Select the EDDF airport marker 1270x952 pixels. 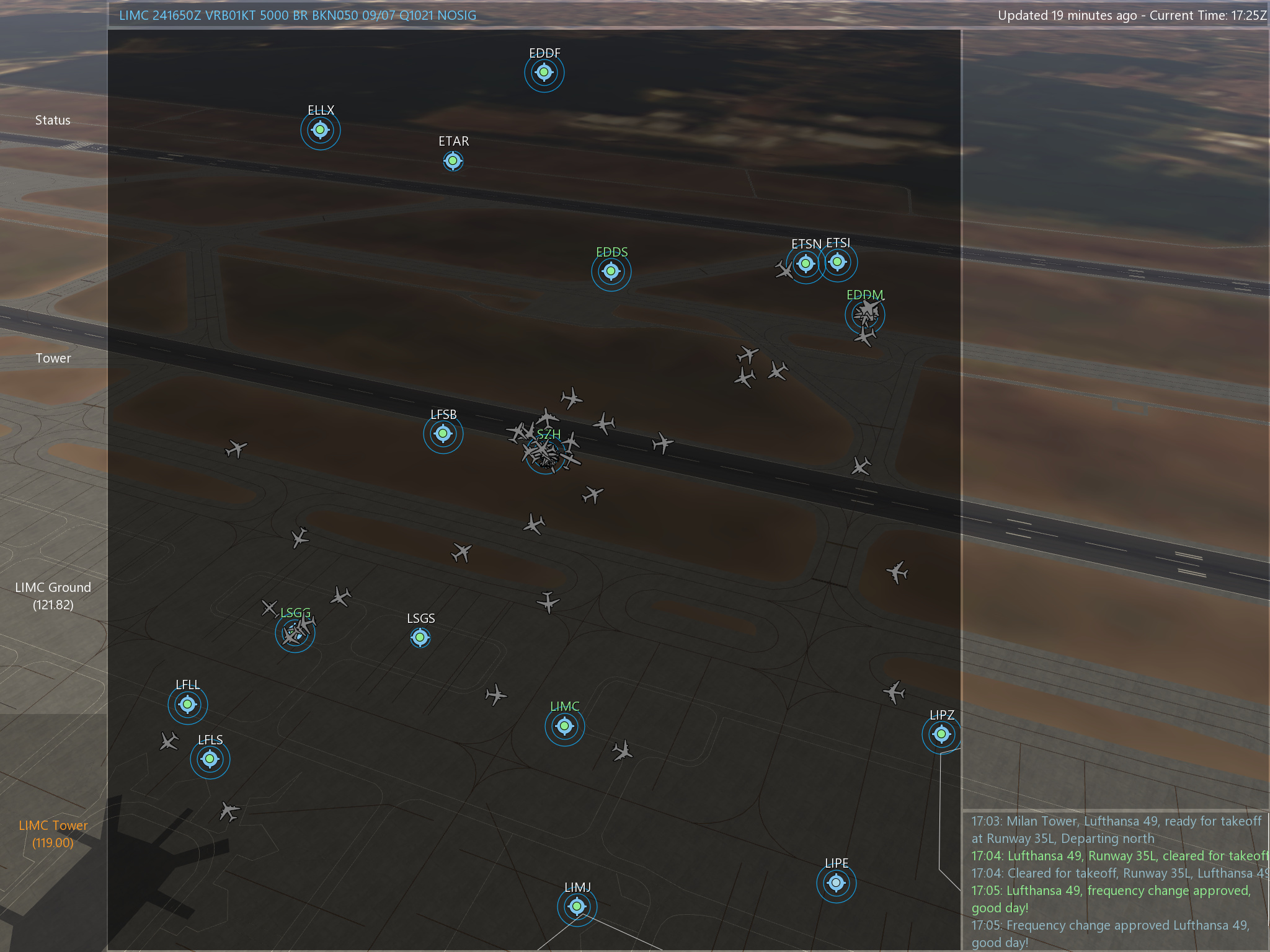pyautogui.click(x=544, y=73)
